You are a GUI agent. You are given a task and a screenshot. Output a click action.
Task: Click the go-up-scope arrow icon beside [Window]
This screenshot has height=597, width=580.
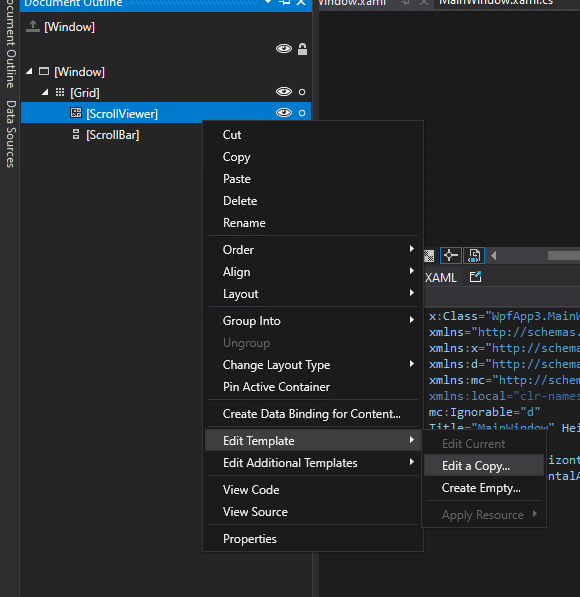coord(33,26)
